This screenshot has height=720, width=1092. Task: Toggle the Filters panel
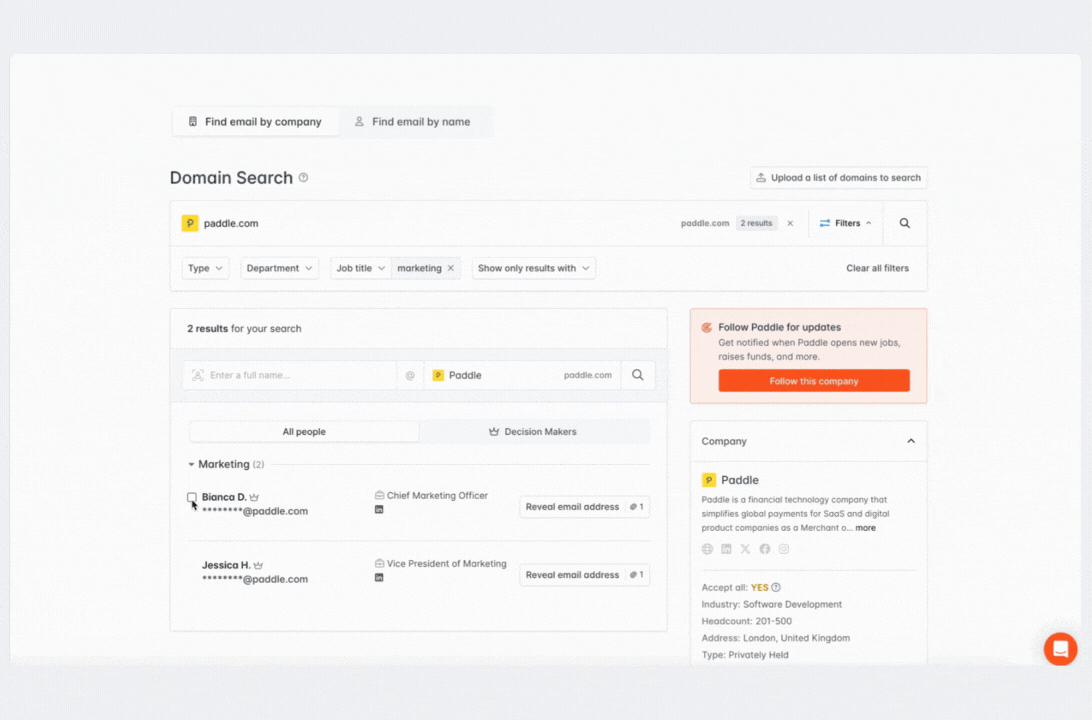coord(845,224)
